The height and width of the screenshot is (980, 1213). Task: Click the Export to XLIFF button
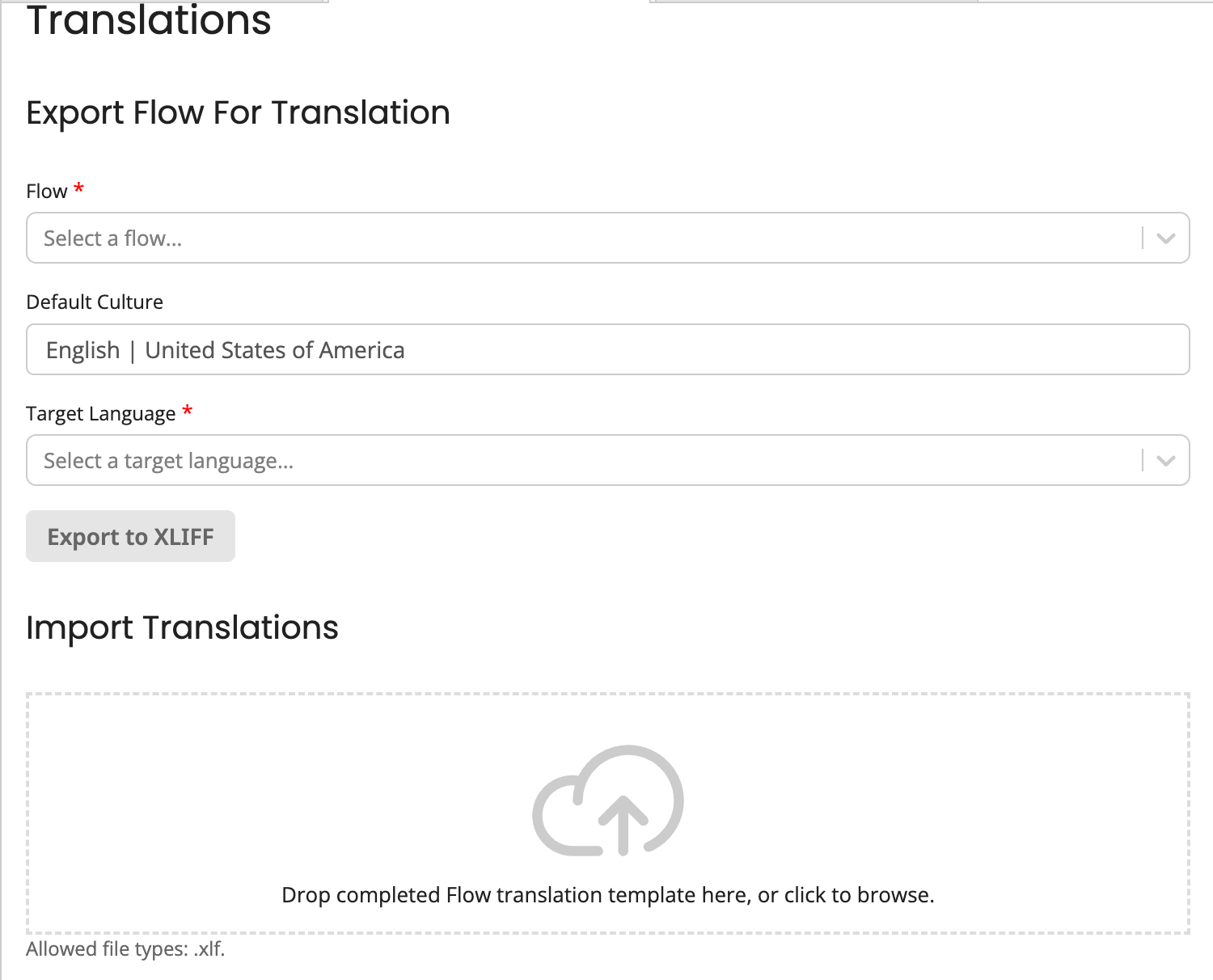pyautogui.click(x=130, y=536)
